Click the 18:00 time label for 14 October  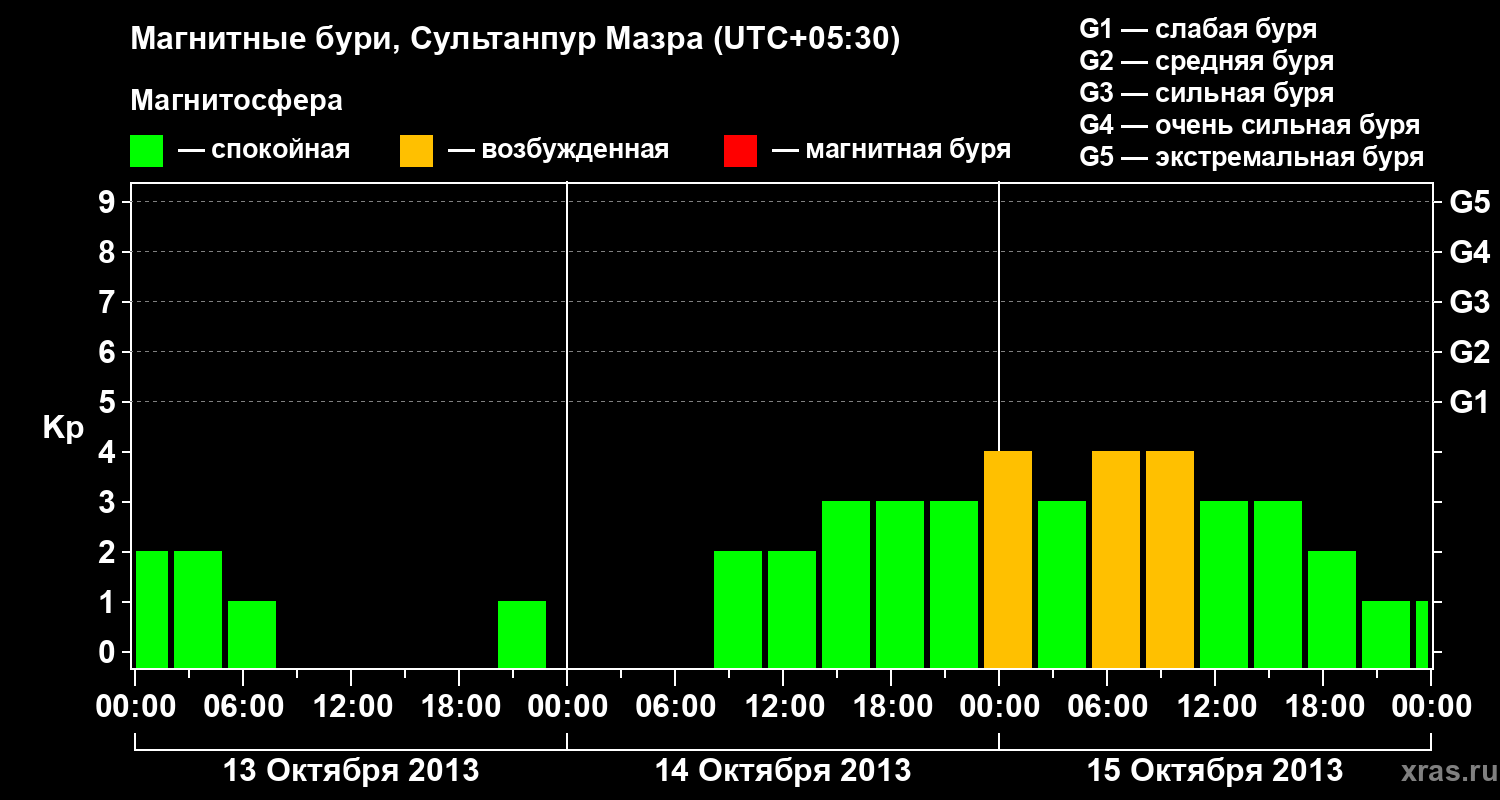(891, 707)
